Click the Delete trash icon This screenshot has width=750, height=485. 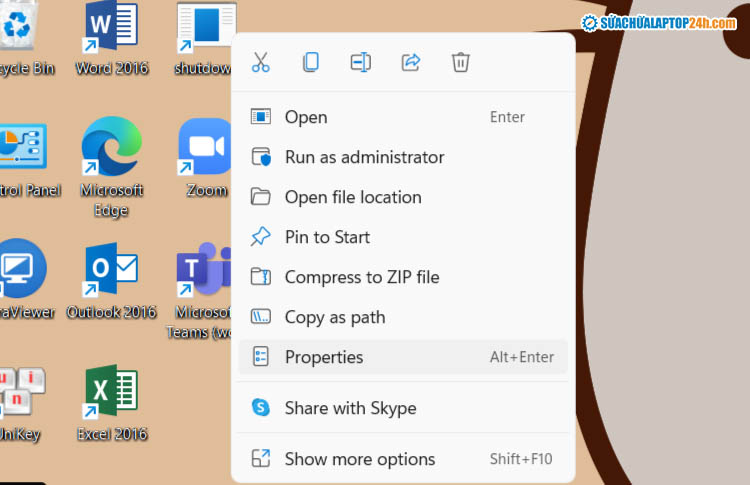461,62
